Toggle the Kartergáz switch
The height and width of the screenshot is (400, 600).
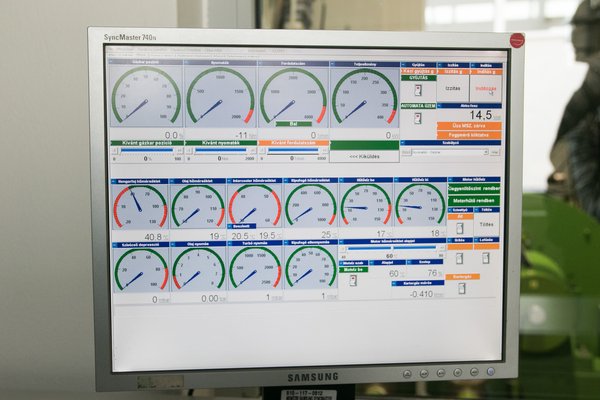point(461,288)
